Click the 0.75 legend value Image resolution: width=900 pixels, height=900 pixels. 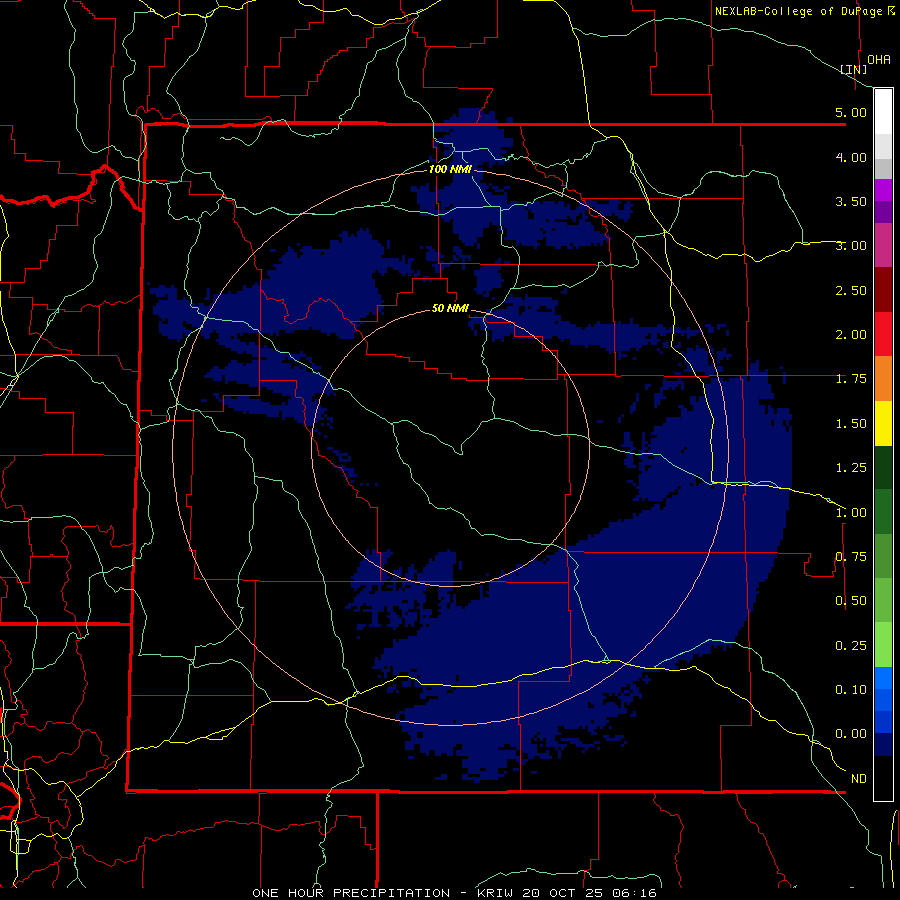click(851, 557)
